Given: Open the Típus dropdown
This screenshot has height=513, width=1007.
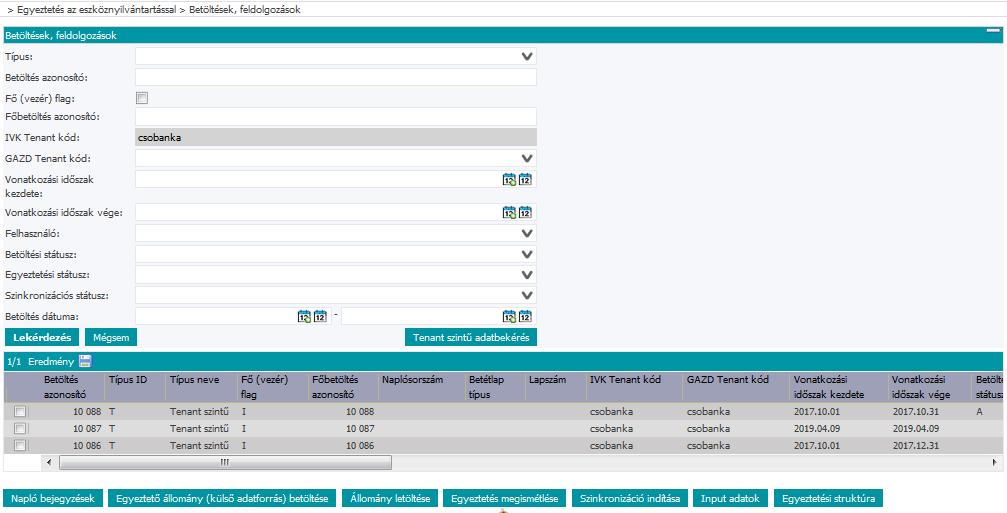Looking at the screenshot, I should [x=527, y=57].
